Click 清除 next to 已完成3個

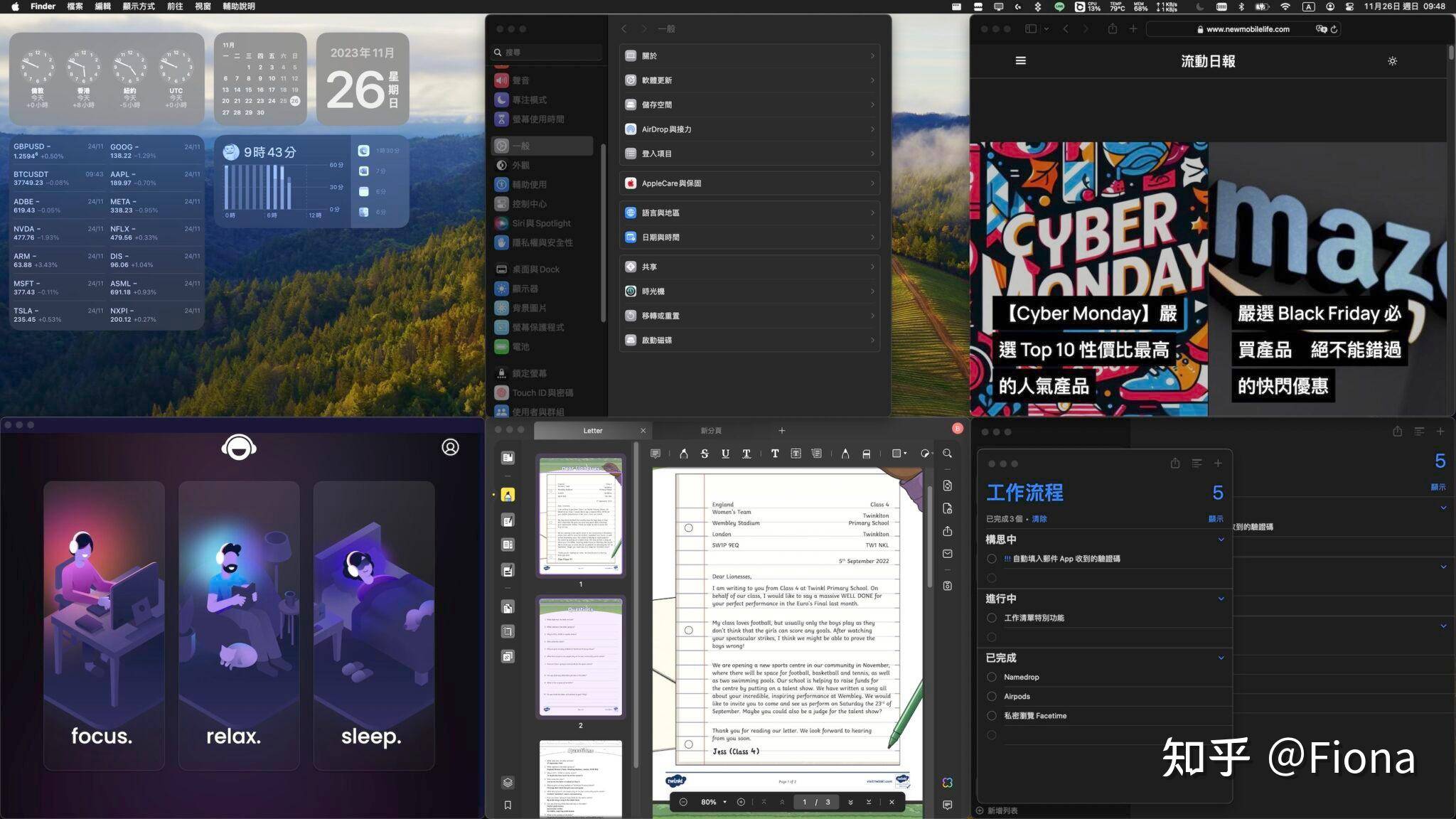[1039, 519]
